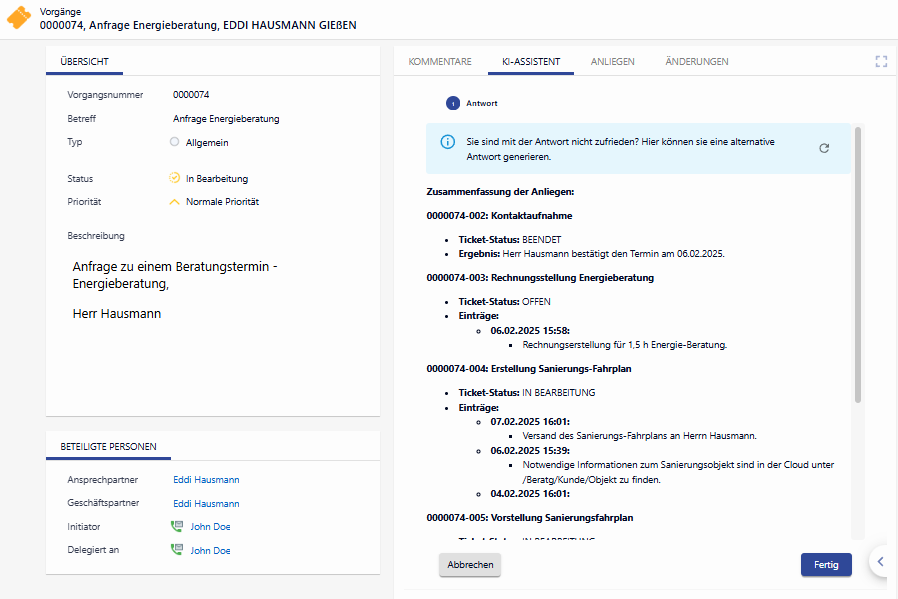Click the orange ticket icon in header

(18, 19)
